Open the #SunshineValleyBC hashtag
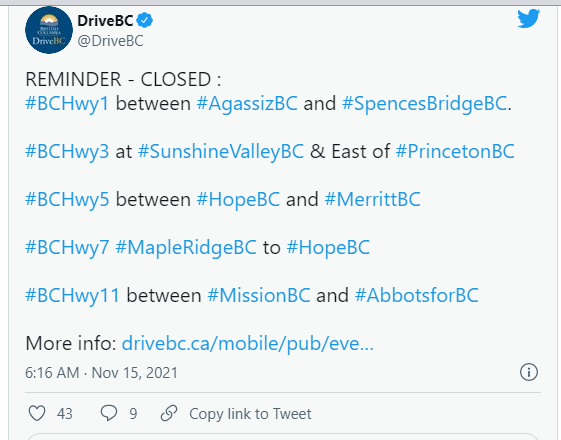 [x=221, y=152]
